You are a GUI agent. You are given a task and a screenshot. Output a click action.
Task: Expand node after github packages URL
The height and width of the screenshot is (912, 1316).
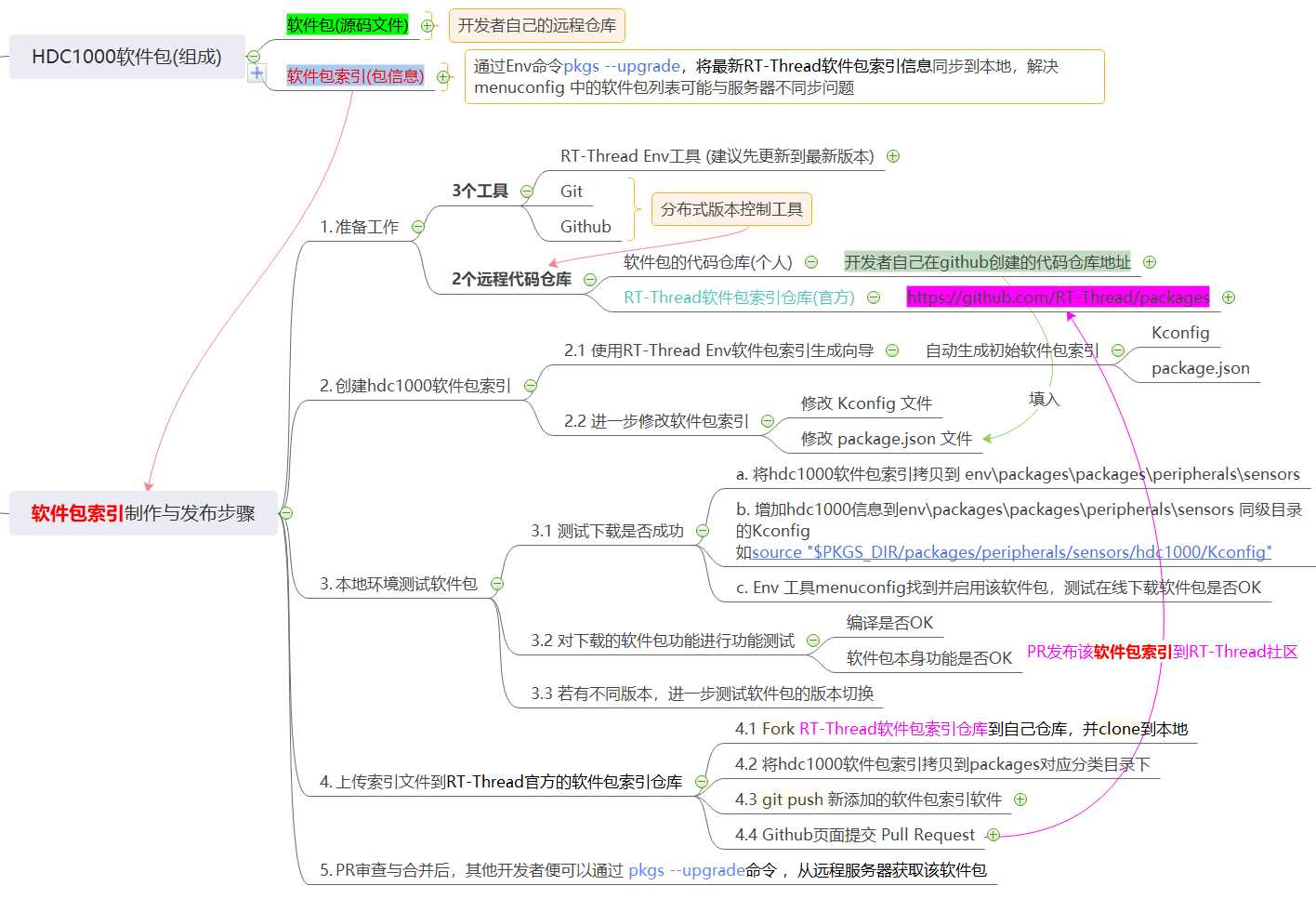[1229, 297]
